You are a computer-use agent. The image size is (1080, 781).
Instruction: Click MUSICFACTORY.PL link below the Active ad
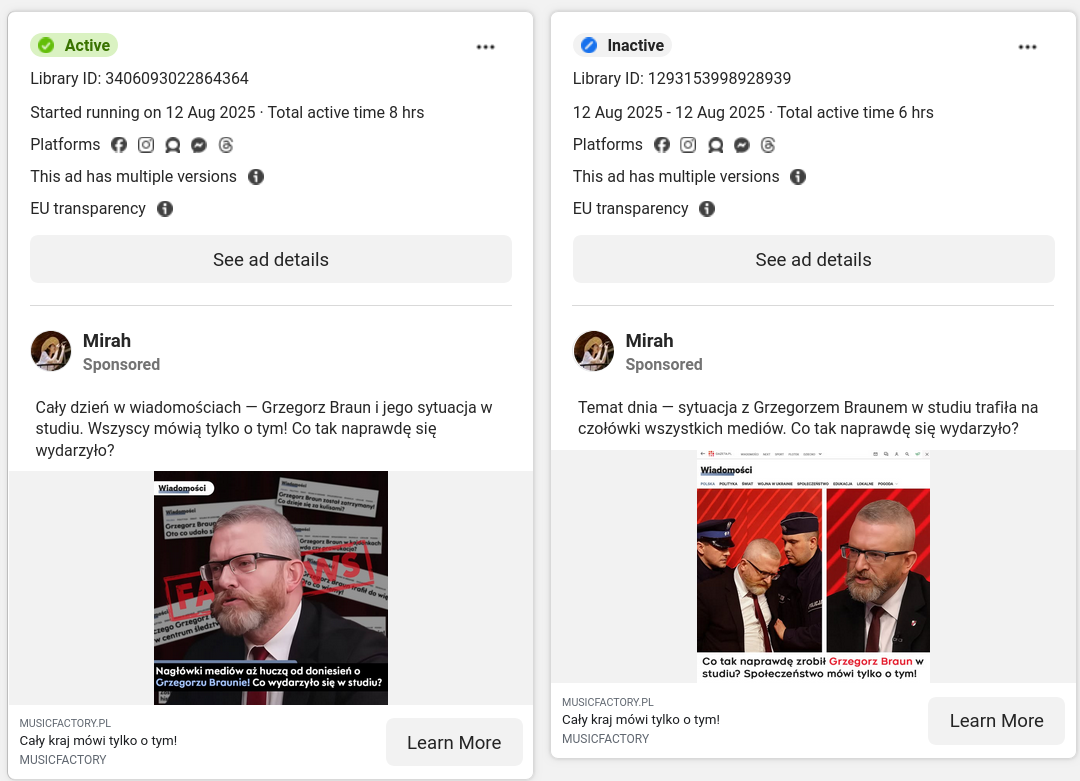(65, 723)
